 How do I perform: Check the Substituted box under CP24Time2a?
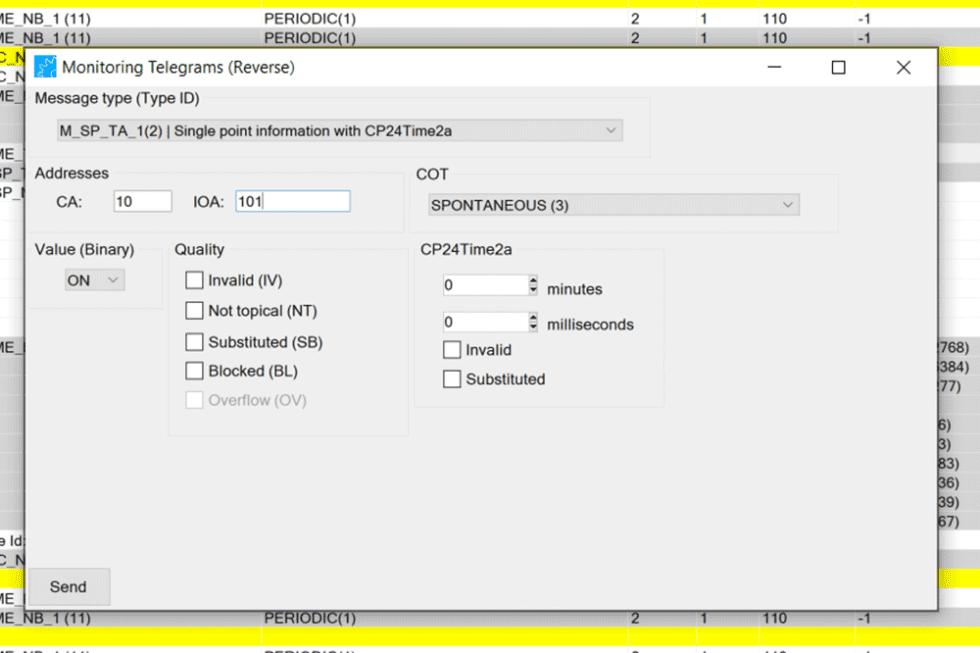tap(451, 379)
